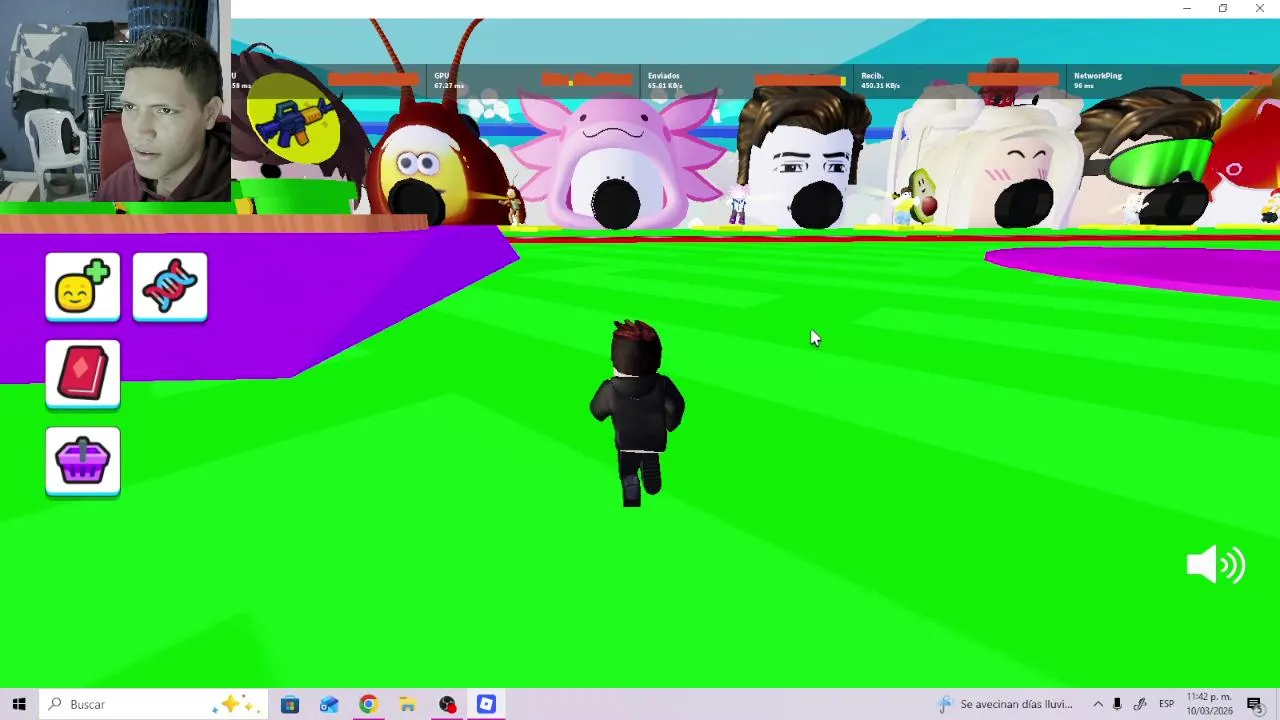This screenshot has width=1280, height=720.
Task: Minimize the Roblox window
Action: coord(1187,8)
